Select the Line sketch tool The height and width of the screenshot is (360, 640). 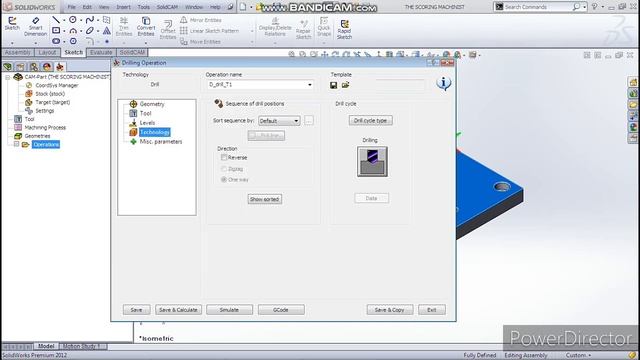coord(56,20)
